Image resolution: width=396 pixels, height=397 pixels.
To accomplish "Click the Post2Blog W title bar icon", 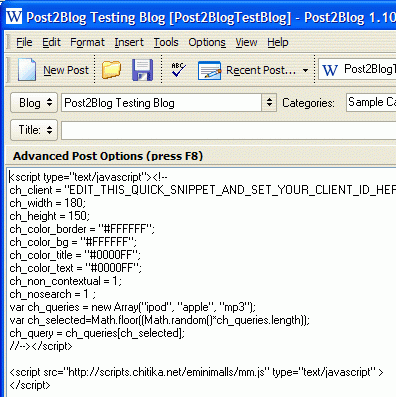I will pos(14,16).
